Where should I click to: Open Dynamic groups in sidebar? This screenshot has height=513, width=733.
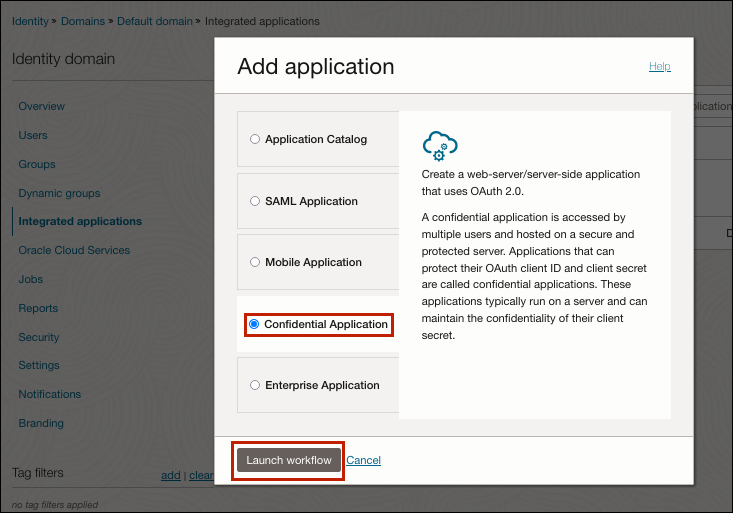click(x=59, y=194)
